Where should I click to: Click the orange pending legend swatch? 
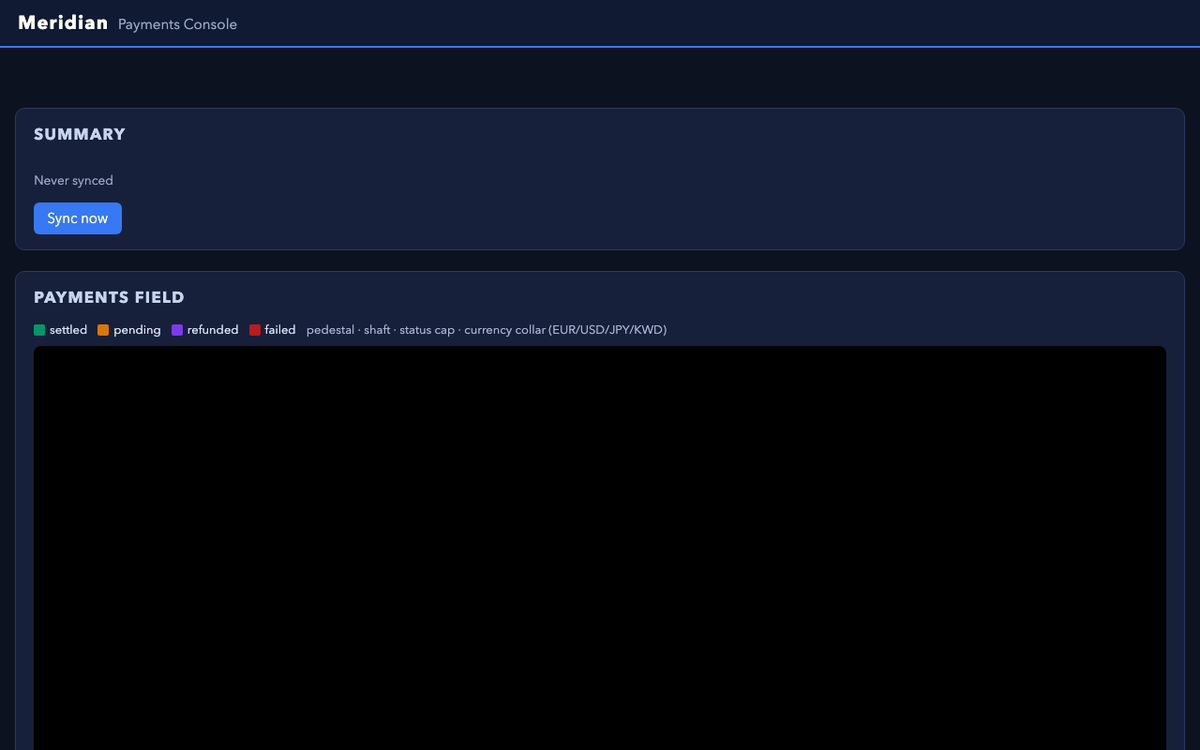point(103,330)
